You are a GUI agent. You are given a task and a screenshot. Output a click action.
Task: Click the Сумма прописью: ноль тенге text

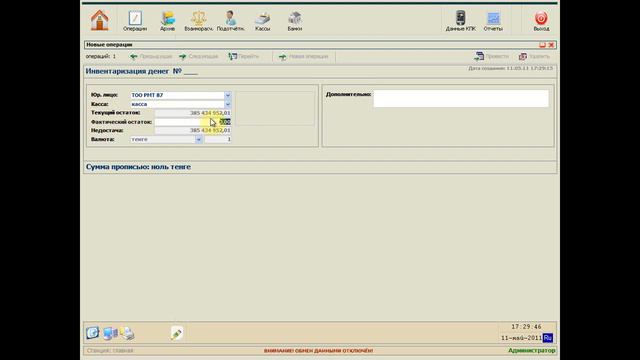(138, 167)
